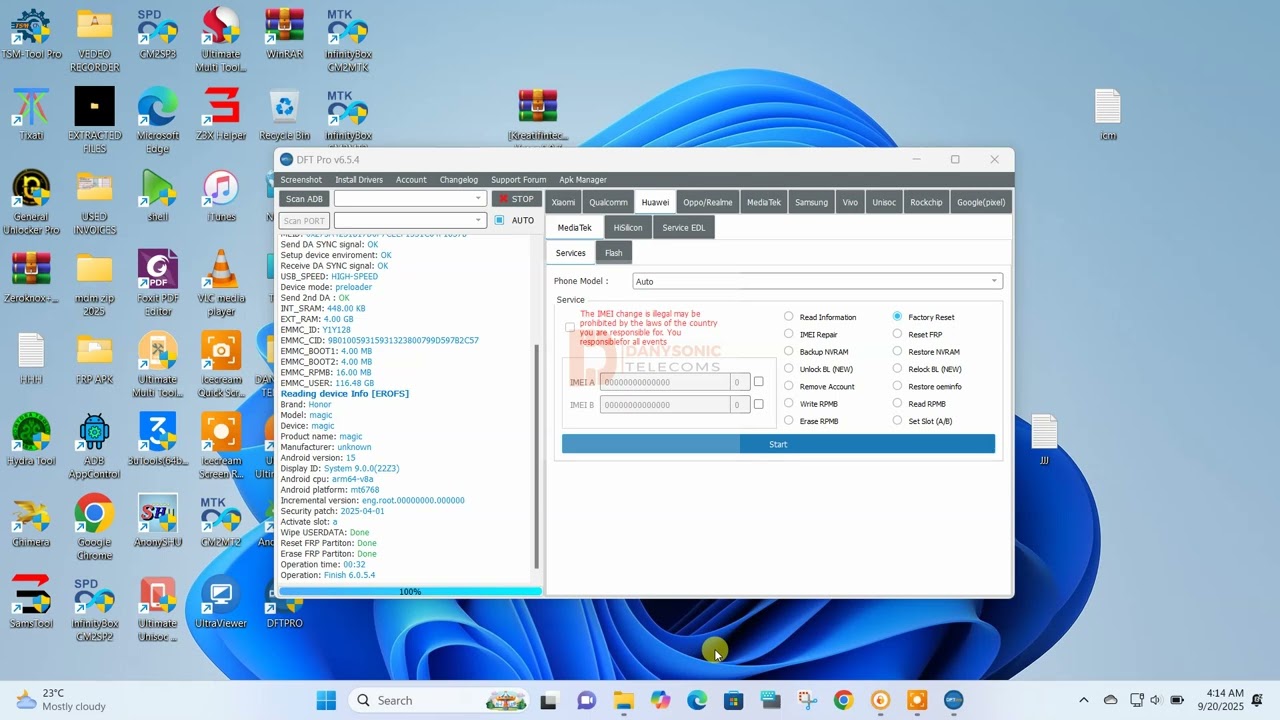Click the Scan ADB button
The image size is (1280, 720).
tap(304, 199)
